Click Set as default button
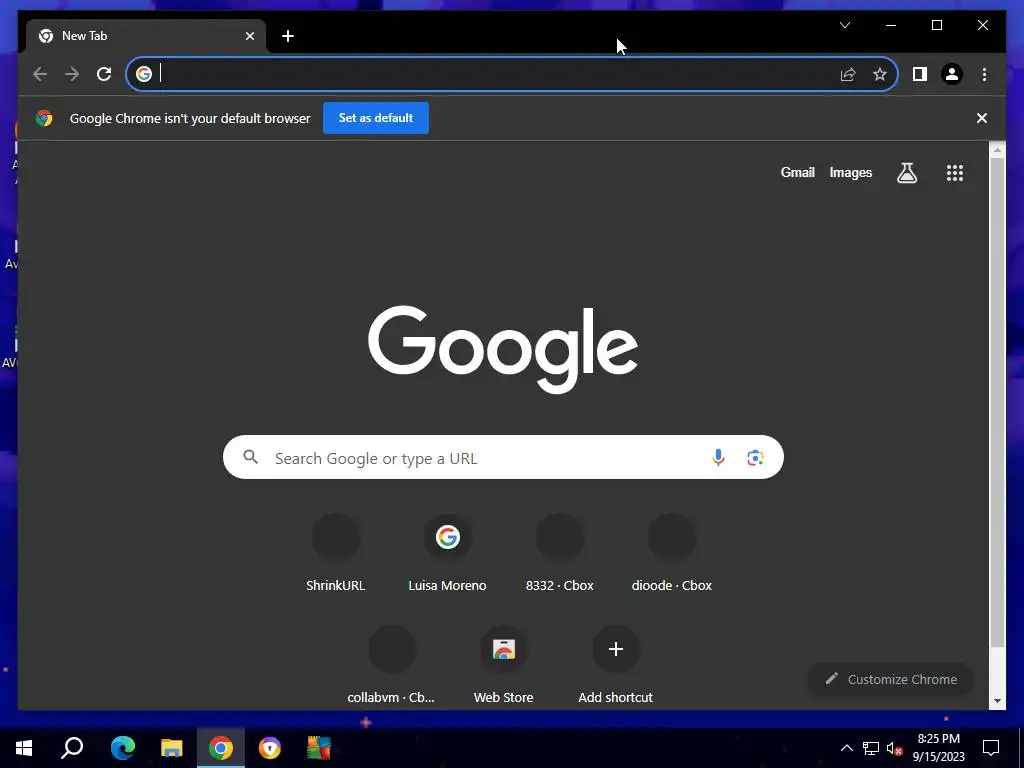The height and width of the screenshot is (768, 1024). point(376,118)
